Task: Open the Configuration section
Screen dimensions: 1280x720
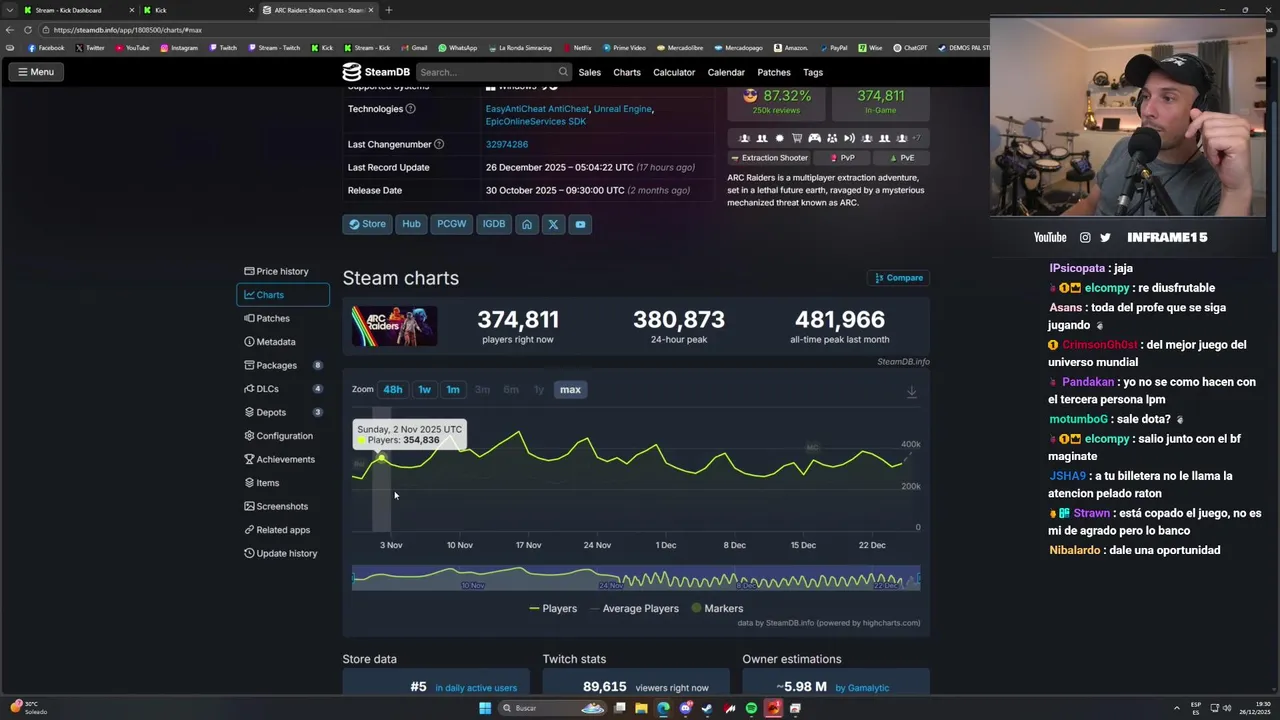Action: [283, 436]
